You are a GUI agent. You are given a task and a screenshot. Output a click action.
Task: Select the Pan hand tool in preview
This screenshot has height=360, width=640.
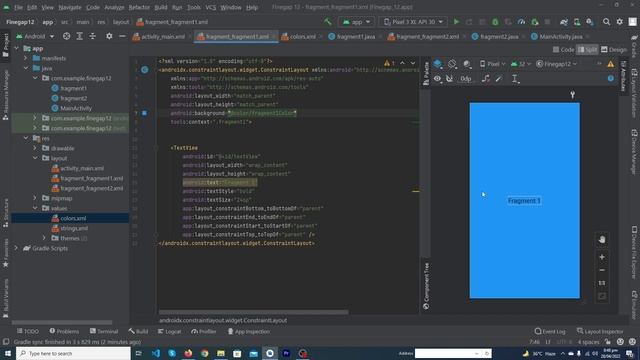point(602,240)
